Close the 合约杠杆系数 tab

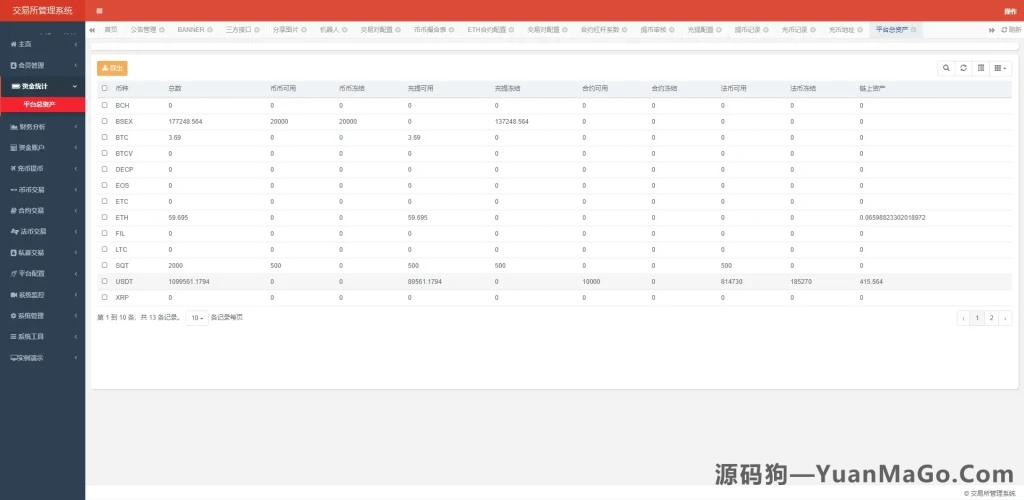pyautogui.click(x=624, y=30)
